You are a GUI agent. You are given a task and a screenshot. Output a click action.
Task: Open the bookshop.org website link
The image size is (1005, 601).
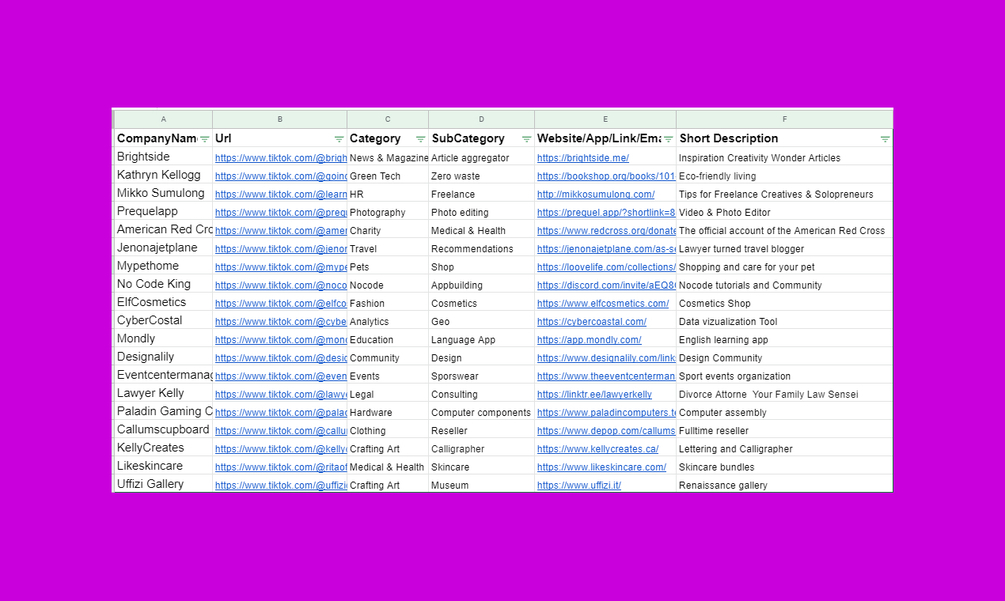click(x=606, y=176)
